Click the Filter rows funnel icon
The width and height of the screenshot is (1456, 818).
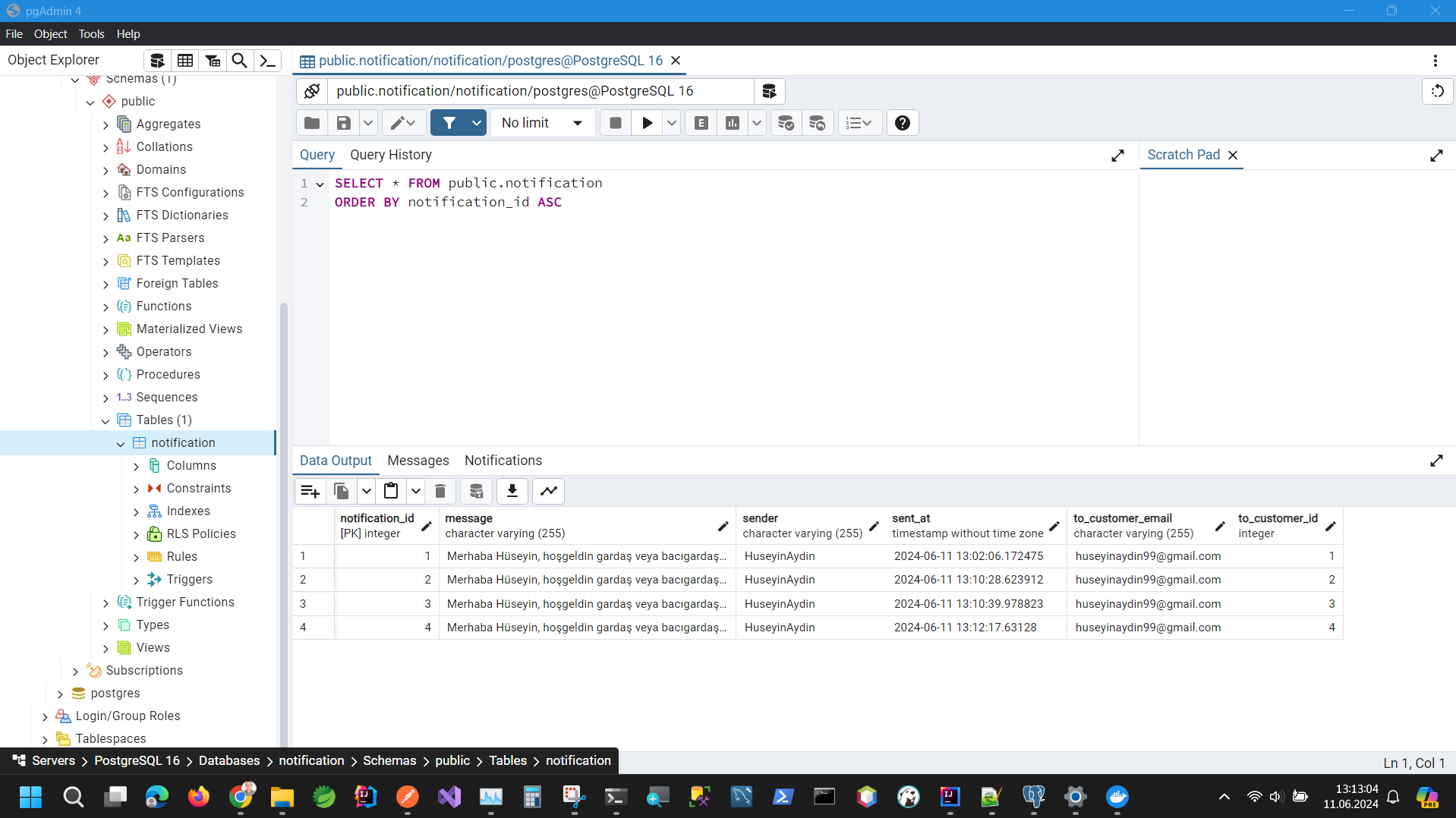click(449, 123)
